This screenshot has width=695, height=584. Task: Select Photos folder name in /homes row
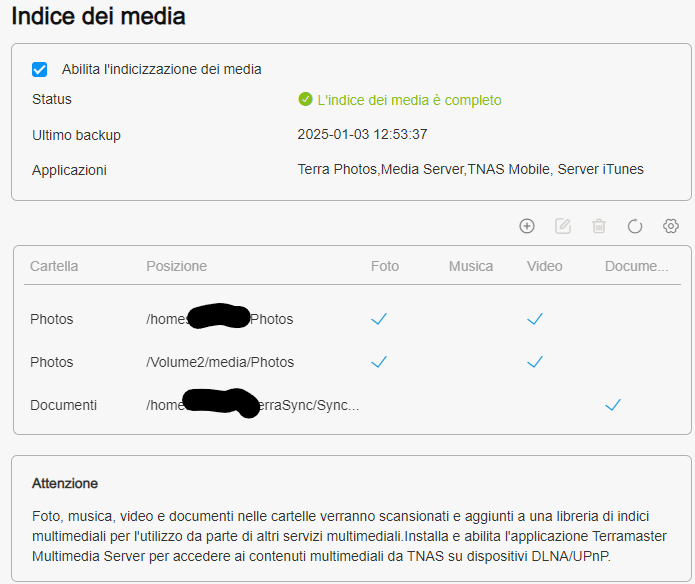(x=51, y=319)
